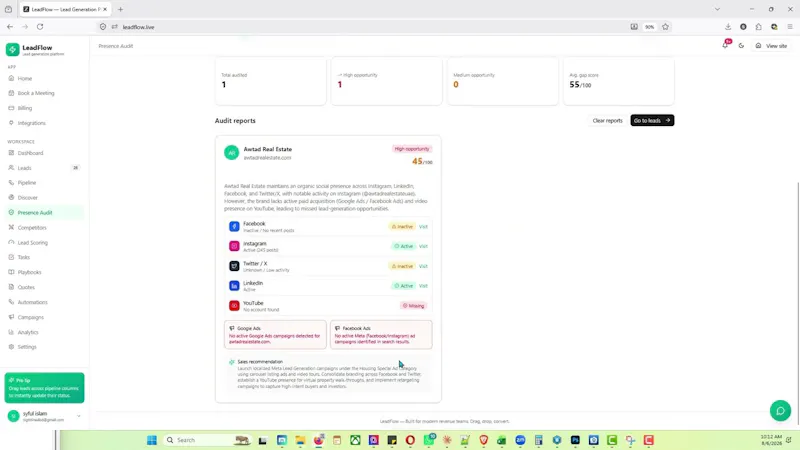Click the awtadrealestate.com domain text
Screen dimensions: 800x450
[x=267, y=158]
